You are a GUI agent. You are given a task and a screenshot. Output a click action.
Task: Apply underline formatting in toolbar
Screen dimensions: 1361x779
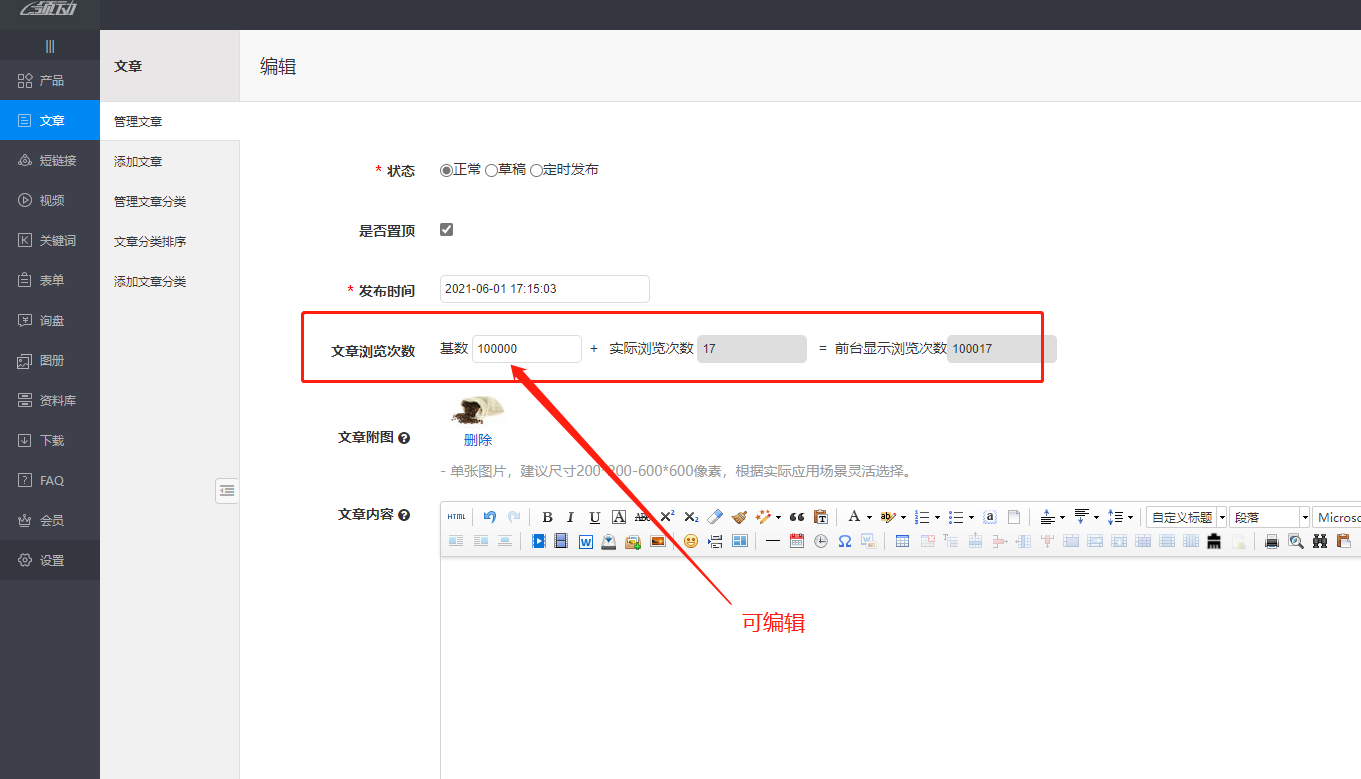594,517
